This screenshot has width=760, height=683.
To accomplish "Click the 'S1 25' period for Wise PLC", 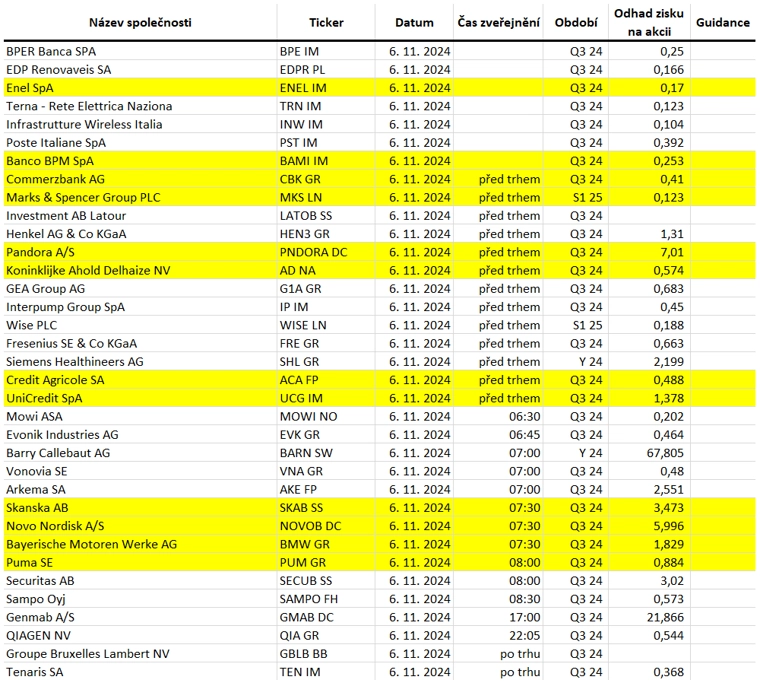I will [x=587, y=325].
